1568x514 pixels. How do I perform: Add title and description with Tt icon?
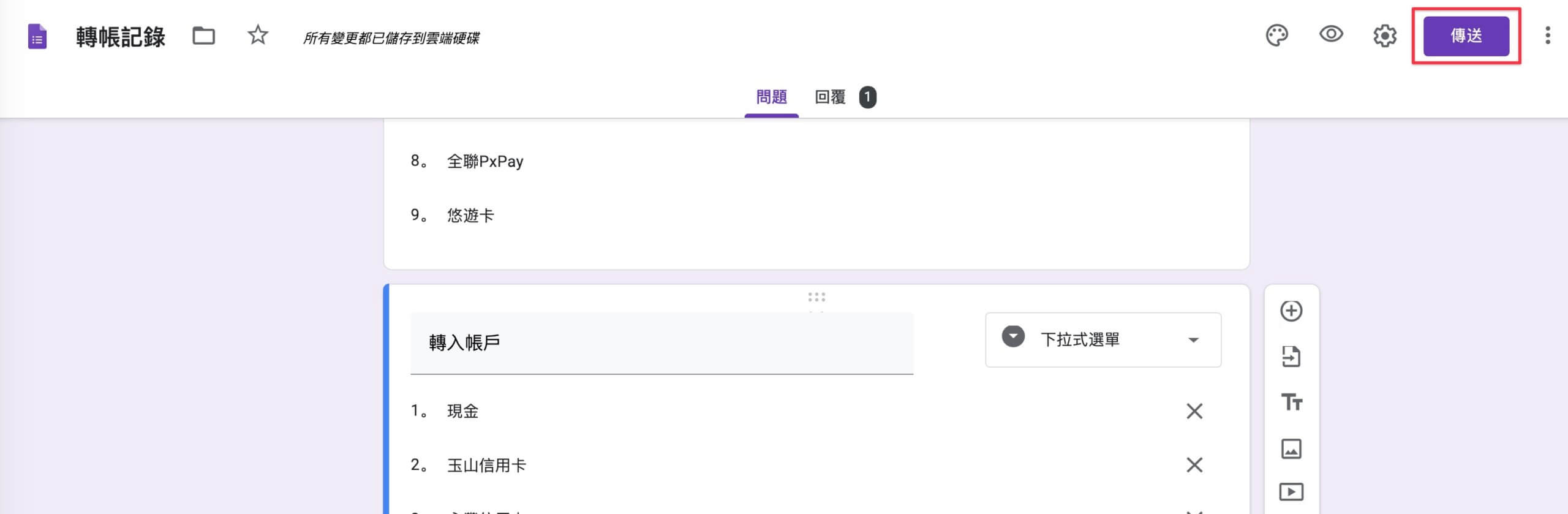(x=1291, y=403)
